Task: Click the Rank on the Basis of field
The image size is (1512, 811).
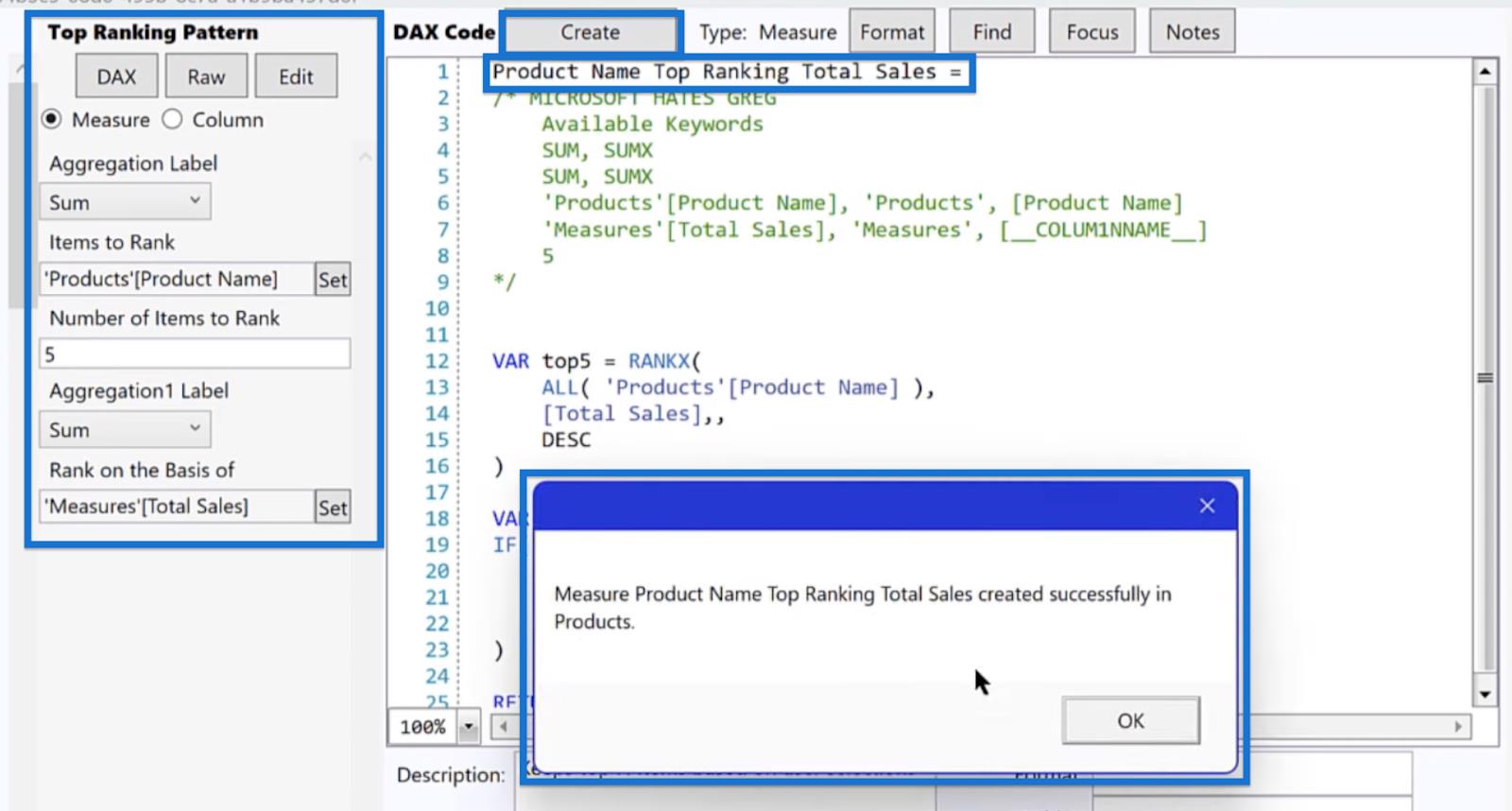Action: pos(177,507)
